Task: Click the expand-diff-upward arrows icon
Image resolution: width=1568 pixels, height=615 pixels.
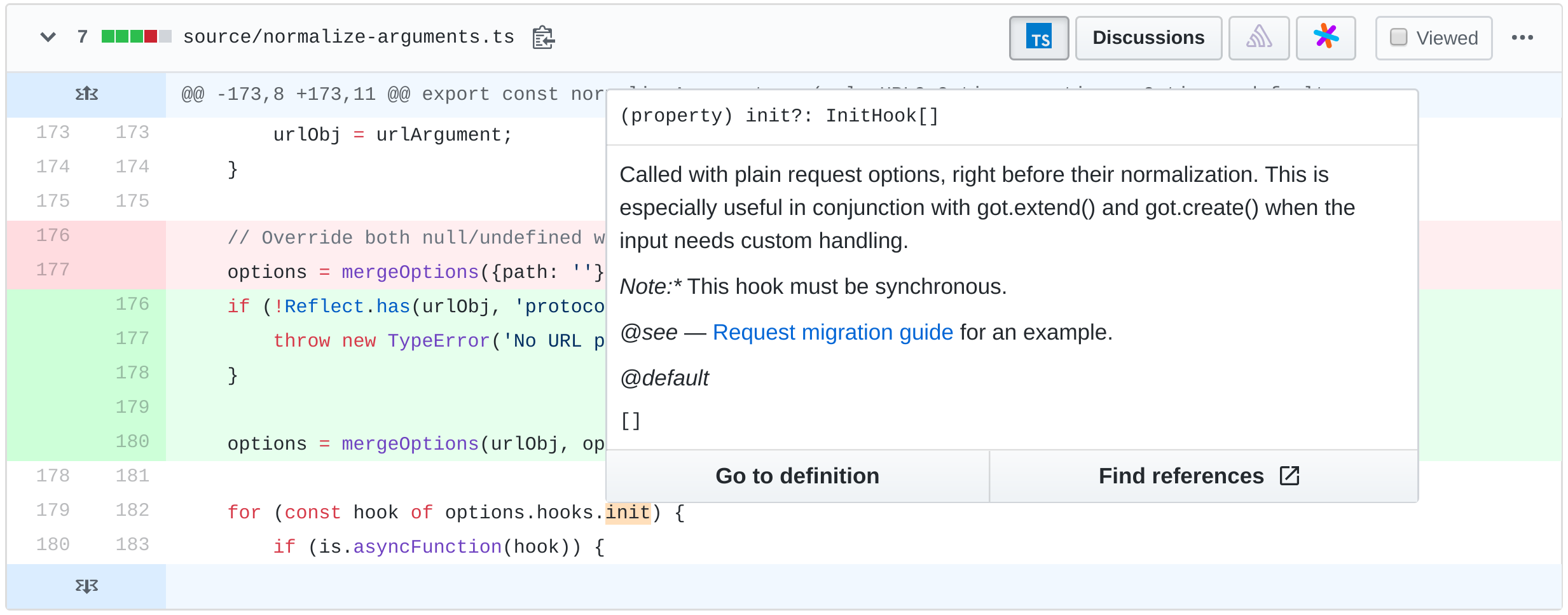Action: [86, 93]
